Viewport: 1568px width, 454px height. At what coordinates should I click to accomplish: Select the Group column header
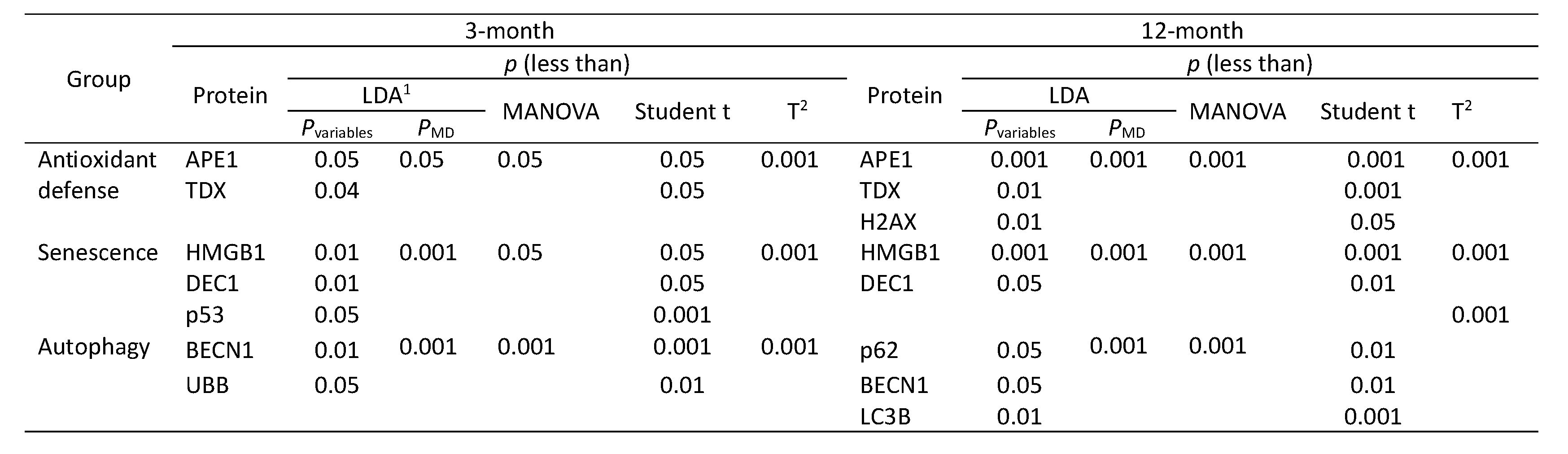(x=98, y=79)
